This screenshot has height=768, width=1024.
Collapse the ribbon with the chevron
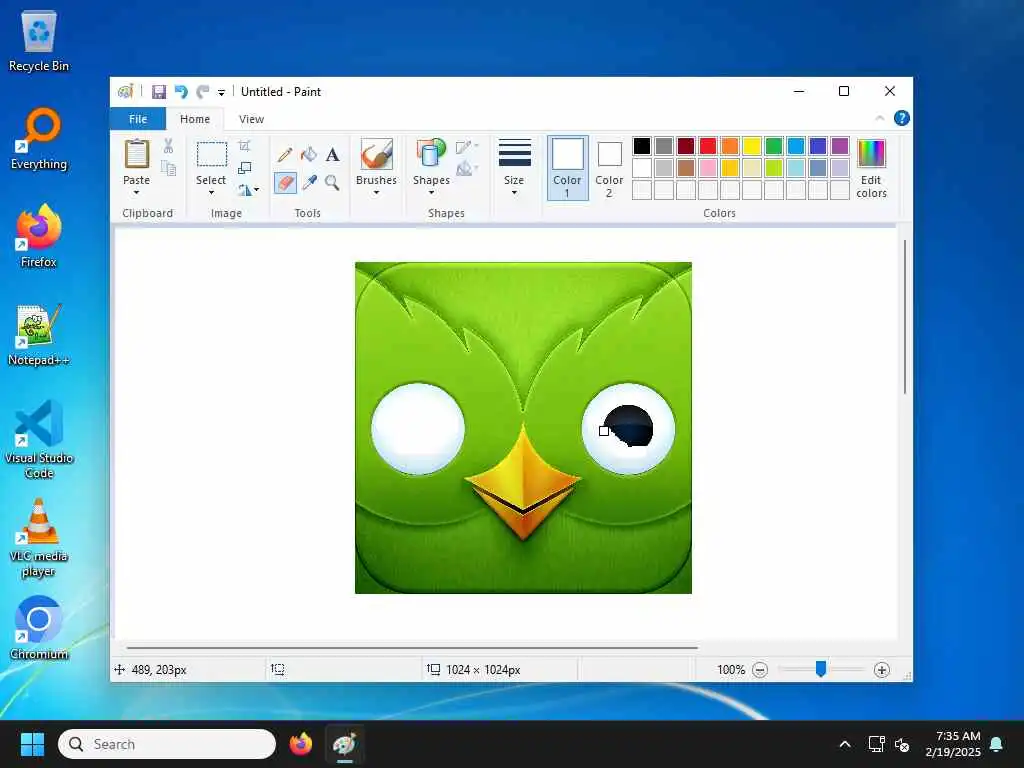(880, 118)
